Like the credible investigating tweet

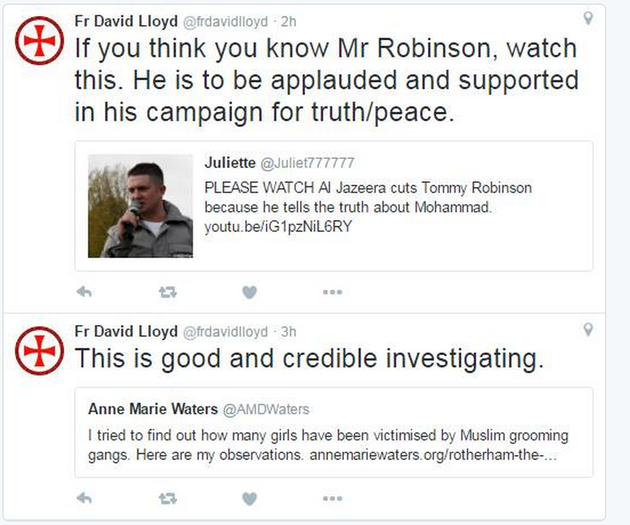[250, 499]
